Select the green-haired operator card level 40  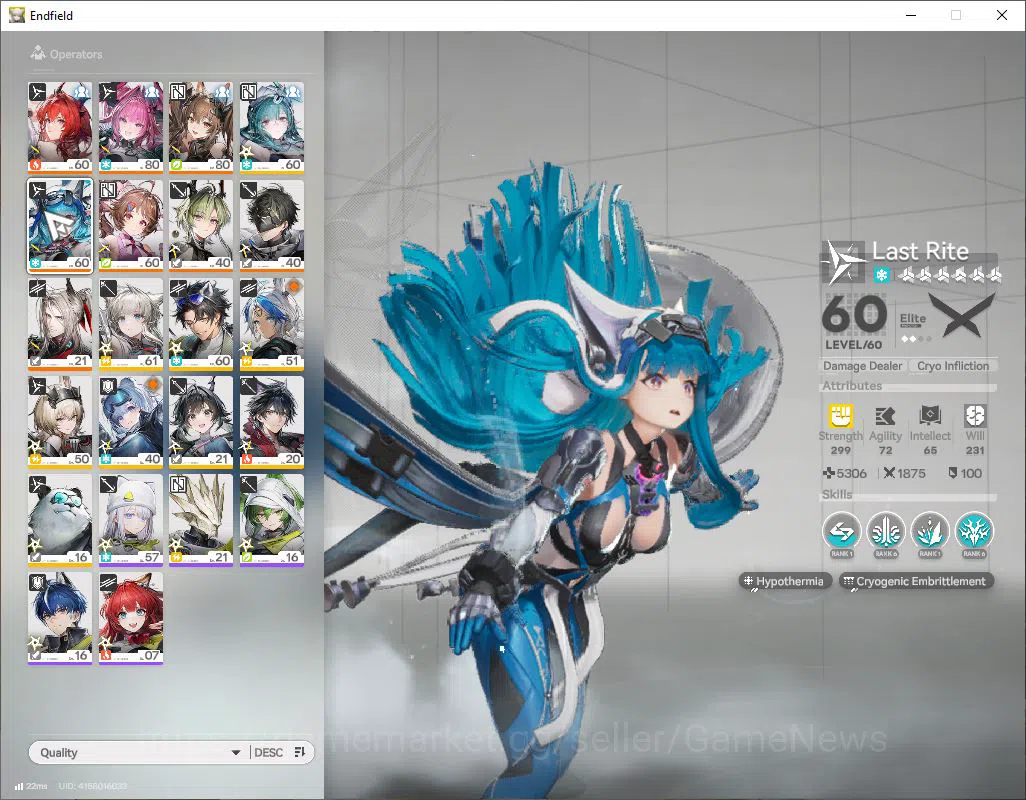tap(201, 225)
